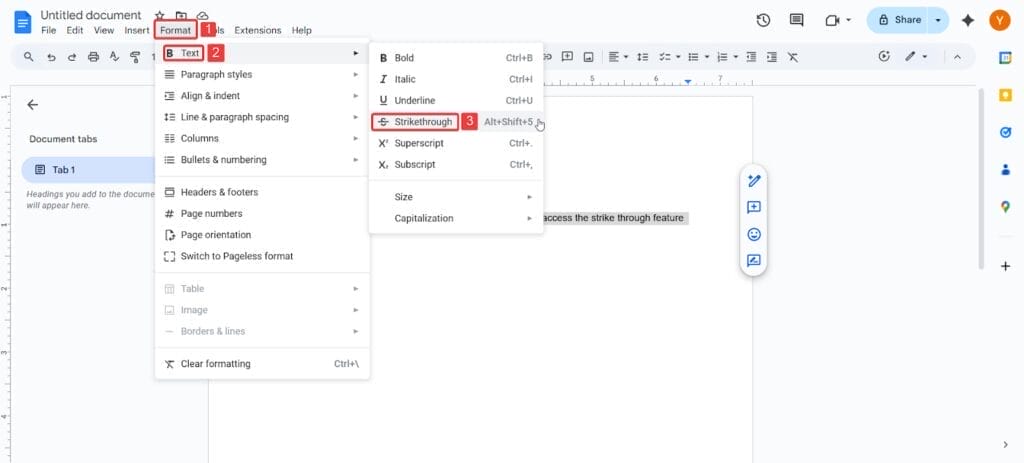This screenshot has height=463, width=1024.
Task: Start a video call from camera icon
Action: [832, 20]
